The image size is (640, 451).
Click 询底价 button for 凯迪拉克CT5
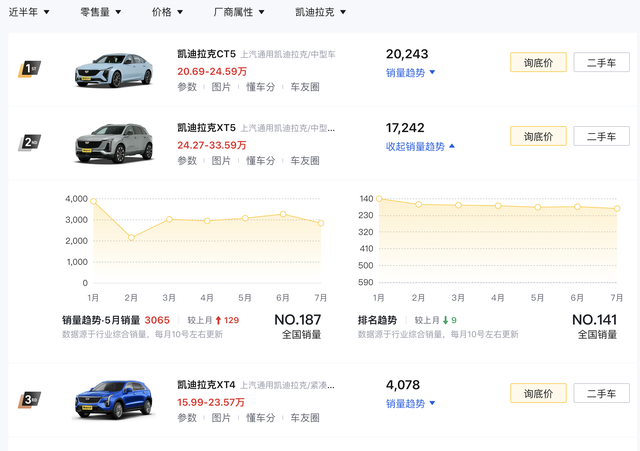pyautogui.click(x=538, y=62)
